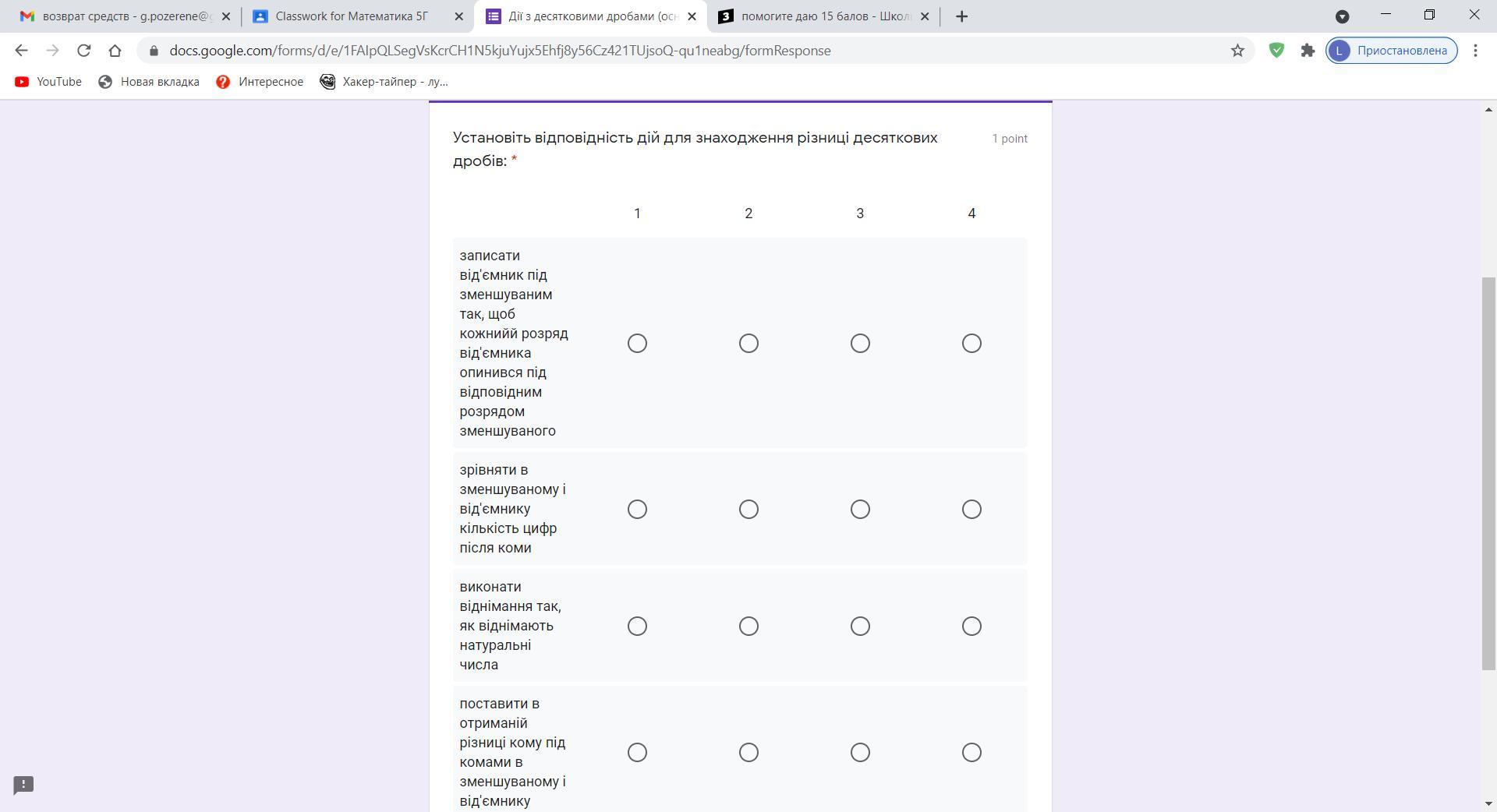The image size is (1497, 812).
Task: Click the 'Приостановлена' profile button
Action: pos(1392,51)
